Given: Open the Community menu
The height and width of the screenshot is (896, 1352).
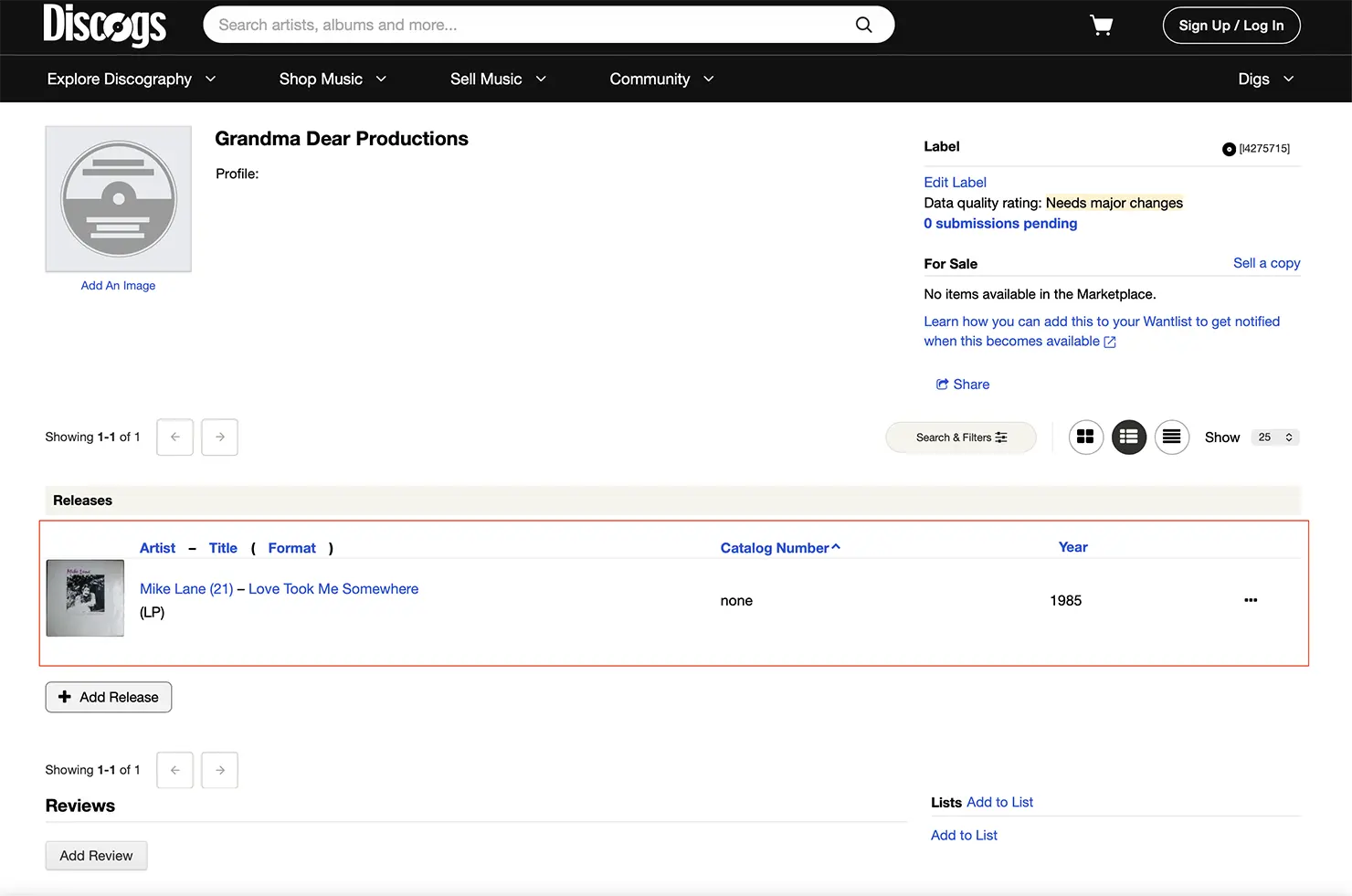Looking at the screenshot, I should [661, 79].
